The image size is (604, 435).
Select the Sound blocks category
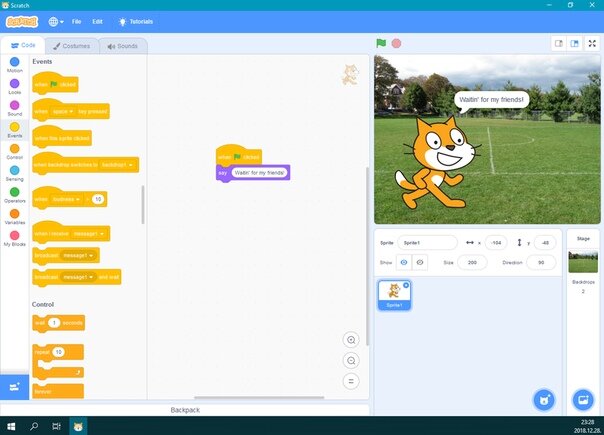click(x=15, y=108)
